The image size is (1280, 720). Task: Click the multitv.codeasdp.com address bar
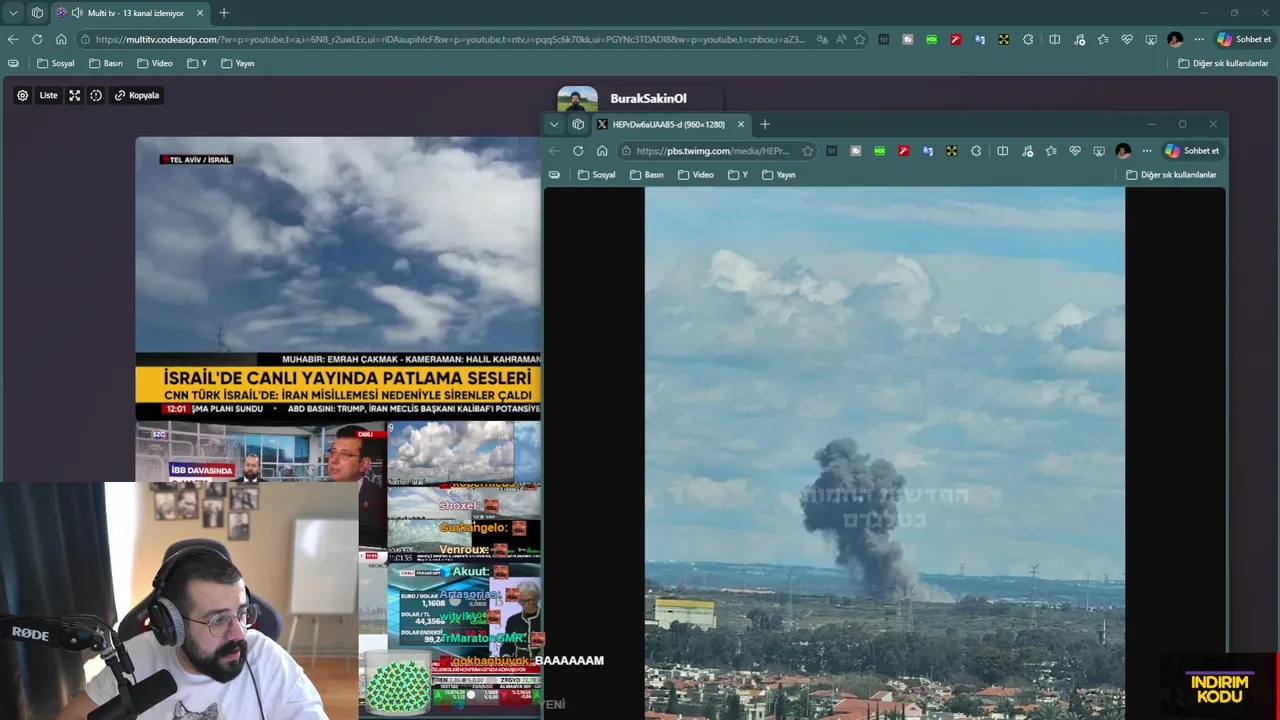click(x=450, y=39)
